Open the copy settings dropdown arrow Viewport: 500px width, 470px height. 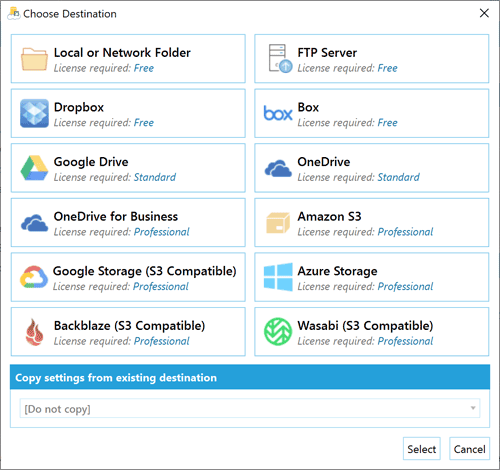(x=473, y=408)
